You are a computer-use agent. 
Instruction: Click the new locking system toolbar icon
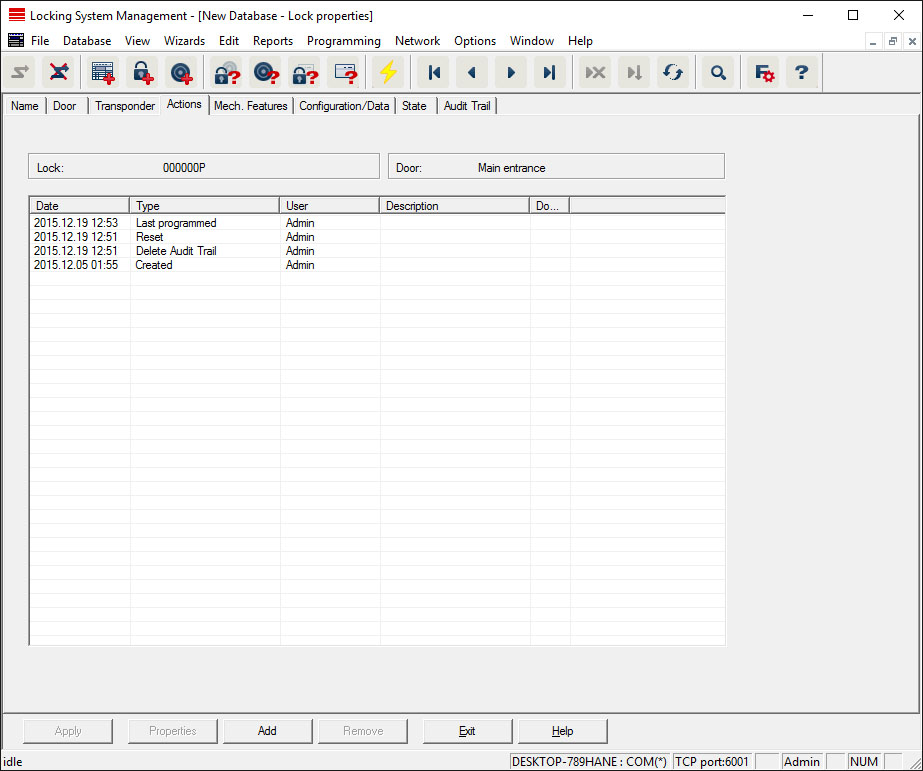click(x=103, y=72)
